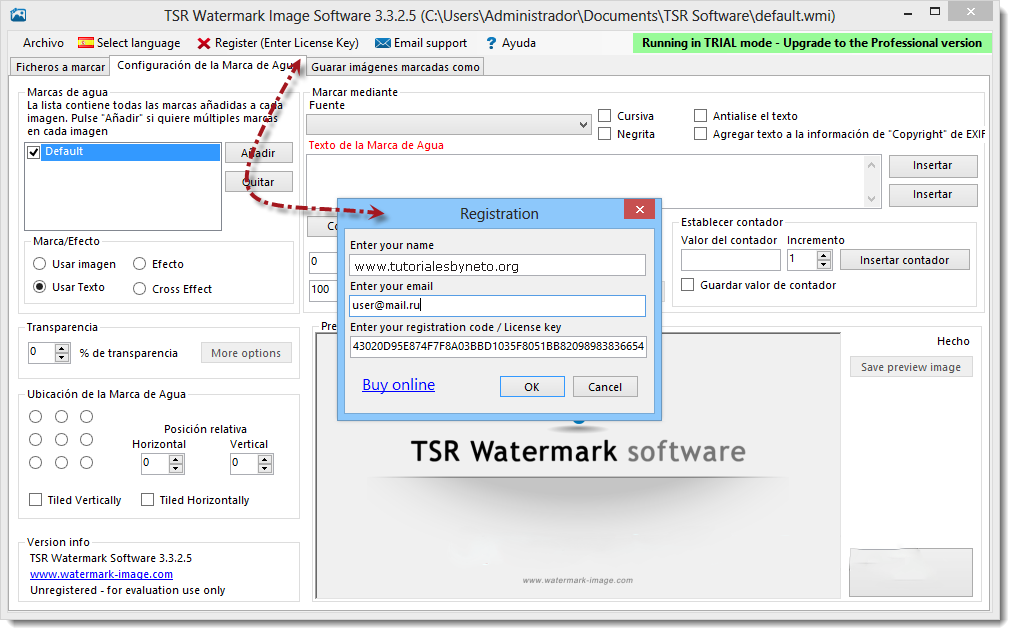This screenshot has height=635, width=1015.
Task: Click the red X Register icon
Action: tap(204, 43)
